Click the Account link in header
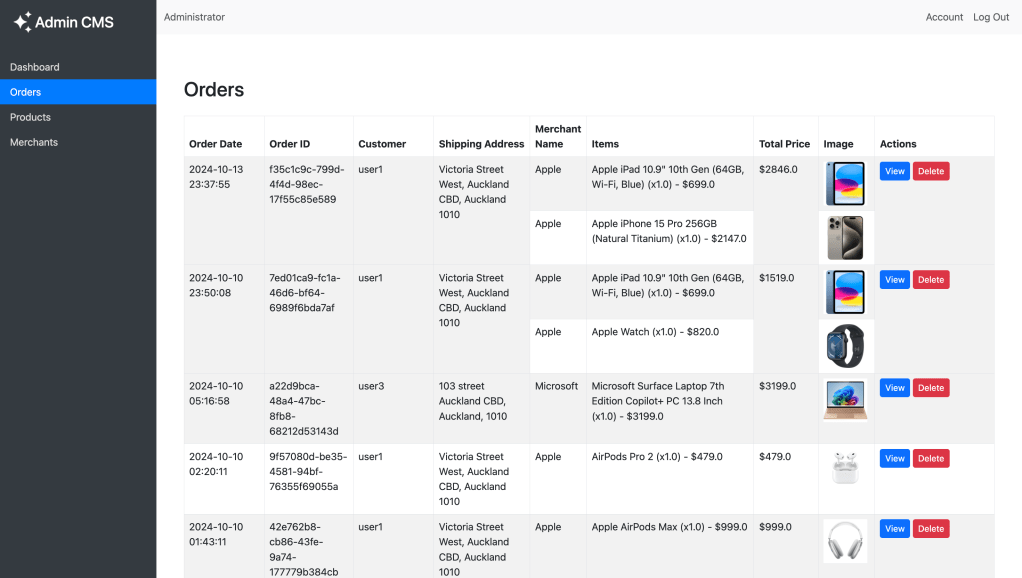Viewport: 1022px width, 578px height. (944, 17)
